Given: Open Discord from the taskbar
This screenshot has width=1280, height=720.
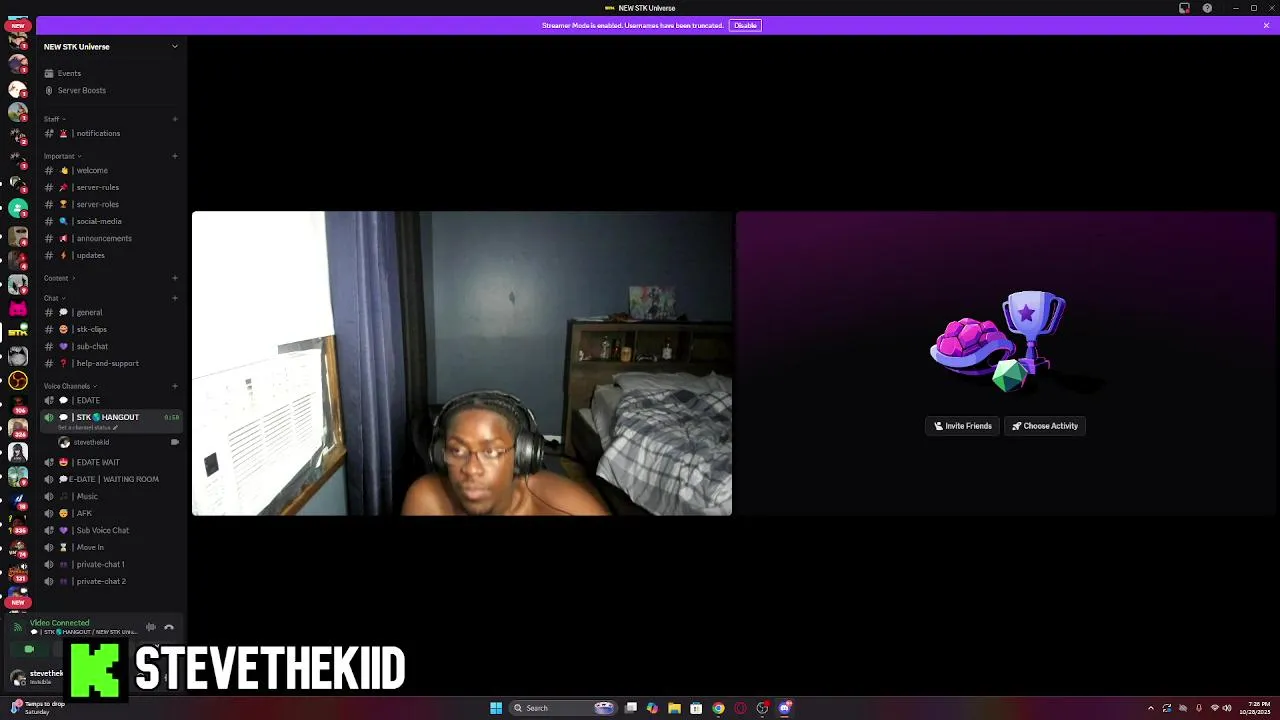Looking at the screenshot, I should click(784, 708).
